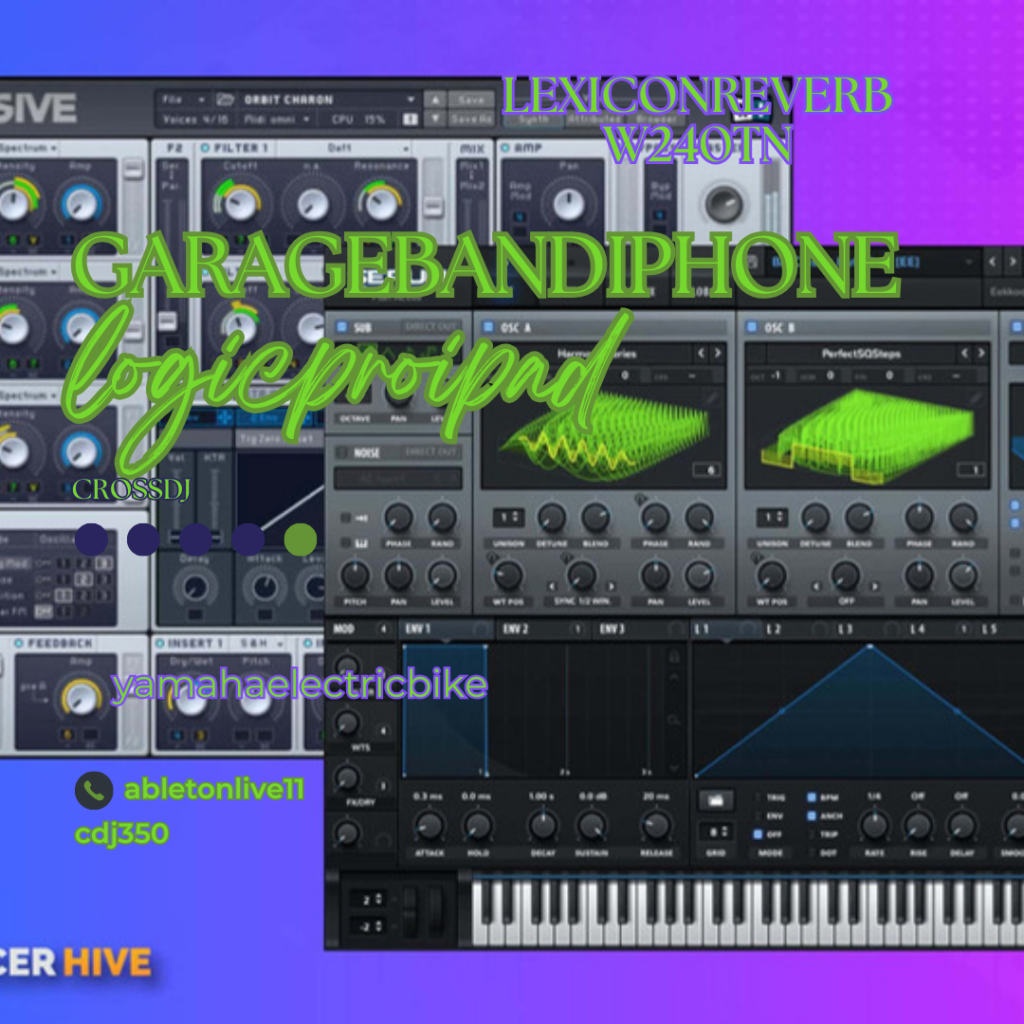Select next warp mode for OSC B
The width and height of the screenshot is (1024, 1024).
(x=875, y=586)
